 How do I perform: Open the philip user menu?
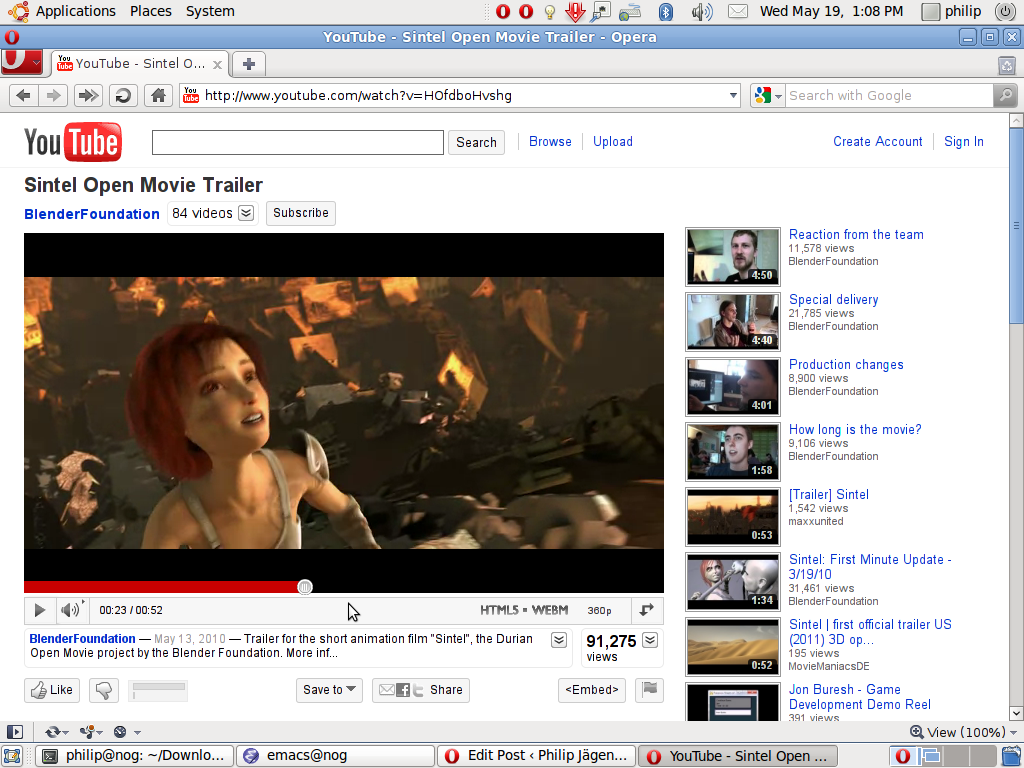[x=952, y=11]
